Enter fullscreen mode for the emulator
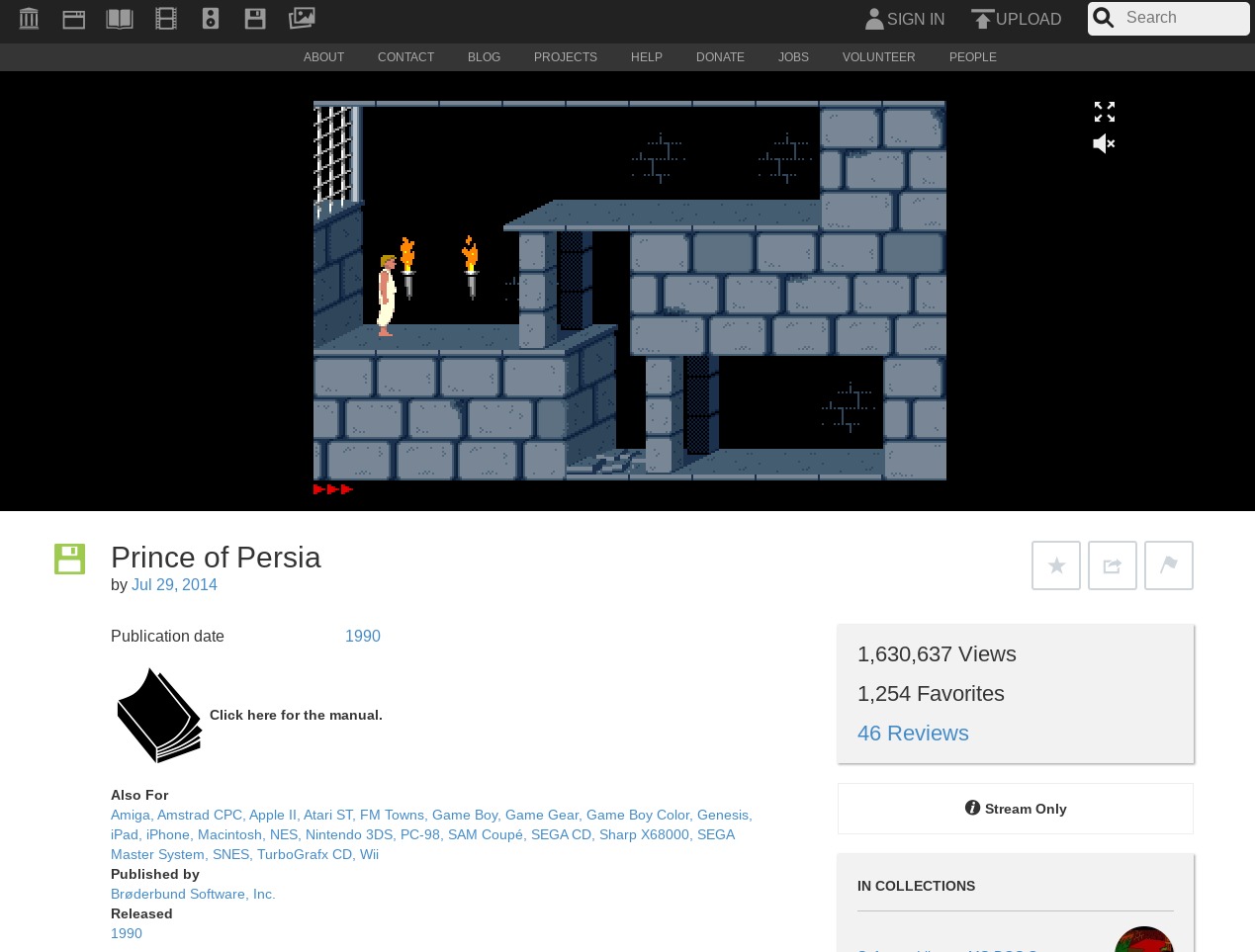 pyautogui.click(x=1105, y=112)
